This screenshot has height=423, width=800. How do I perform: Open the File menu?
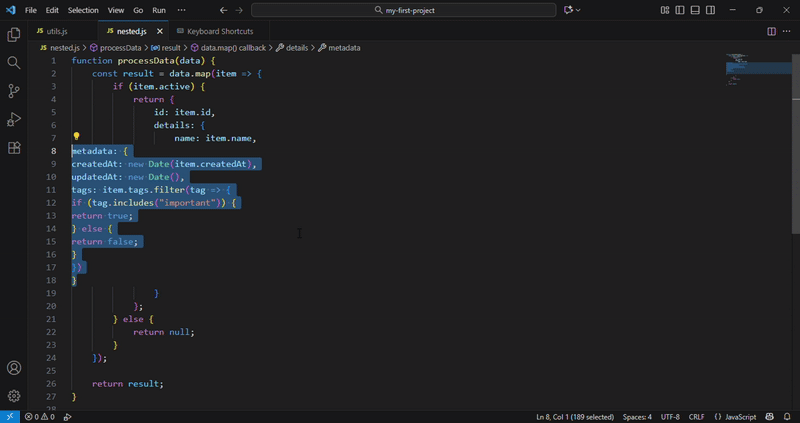[x=31, y=10]
